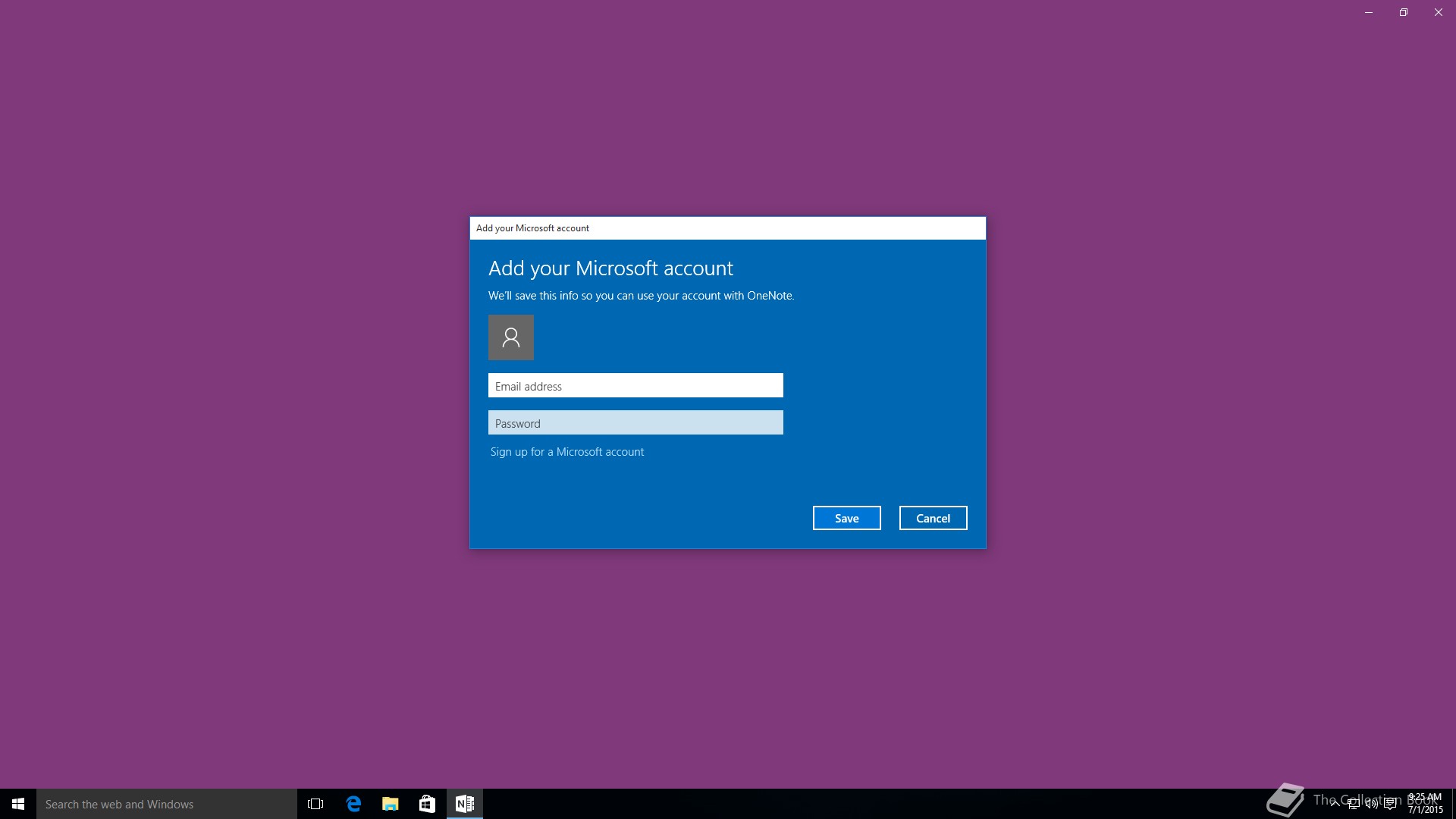This screenshot has height=819, width=1456.
Task: Open the Windows Start menu
Action: (x=18, y=804)
